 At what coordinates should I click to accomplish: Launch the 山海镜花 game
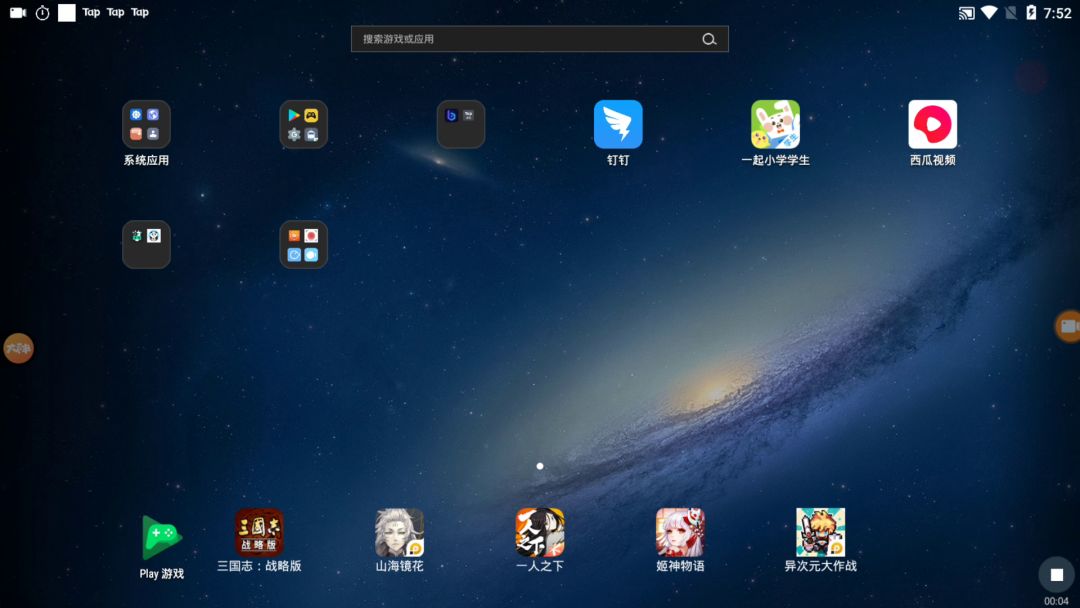[399, 532]
